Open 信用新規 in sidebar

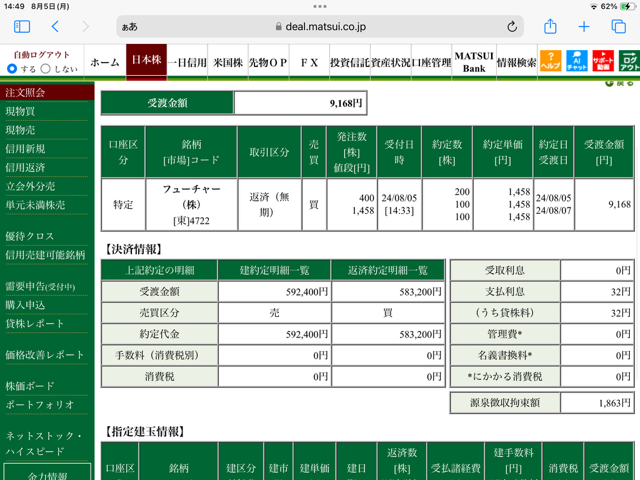pyautogui.click(x=25, y=149)
